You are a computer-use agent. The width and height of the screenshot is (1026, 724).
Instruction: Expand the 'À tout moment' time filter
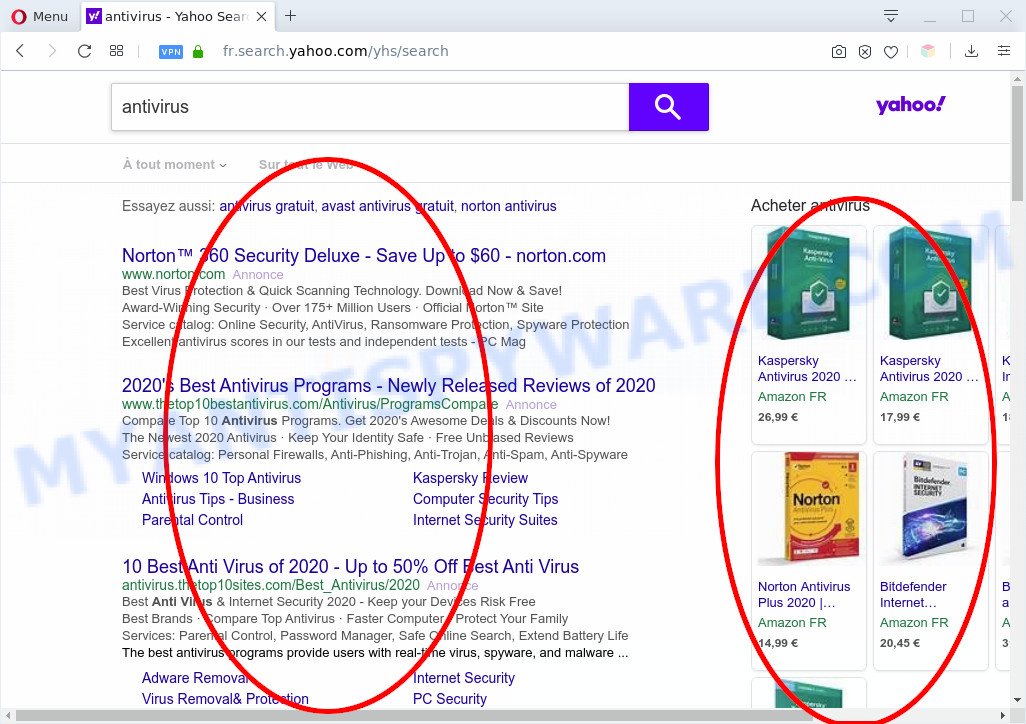tap(175, 165)
